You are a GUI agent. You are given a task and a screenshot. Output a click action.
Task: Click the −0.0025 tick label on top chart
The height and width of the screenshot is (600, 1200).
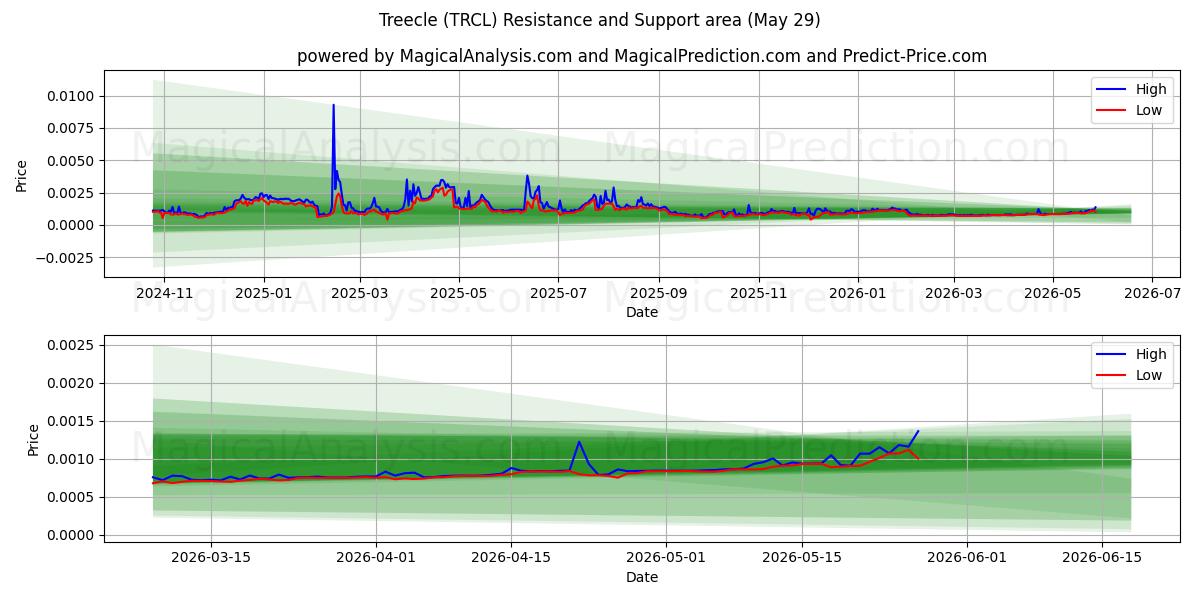[x=65, y=257]
